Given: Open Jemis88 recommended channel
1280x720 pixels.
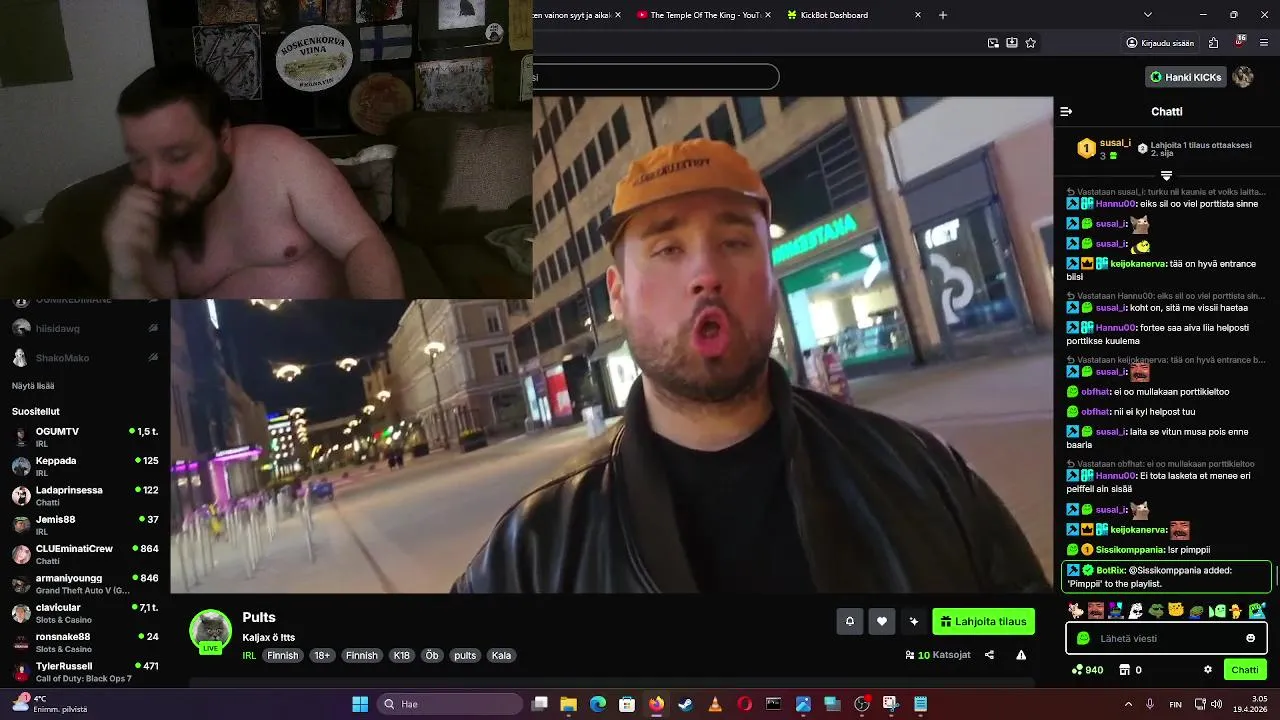Looking at the screenshot, I should (85, 525).
